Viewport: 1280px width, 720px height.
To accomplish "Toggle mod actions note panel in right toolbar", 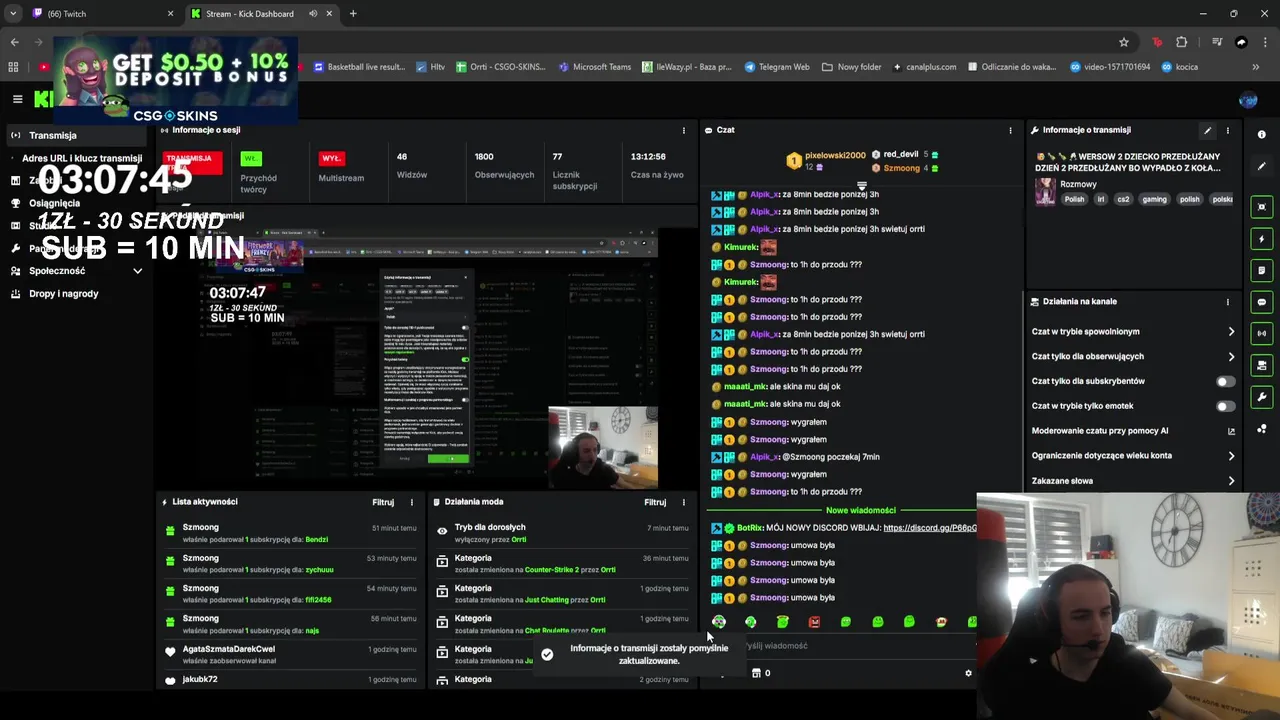I will pyautogui.click(x=1262, y=270).
